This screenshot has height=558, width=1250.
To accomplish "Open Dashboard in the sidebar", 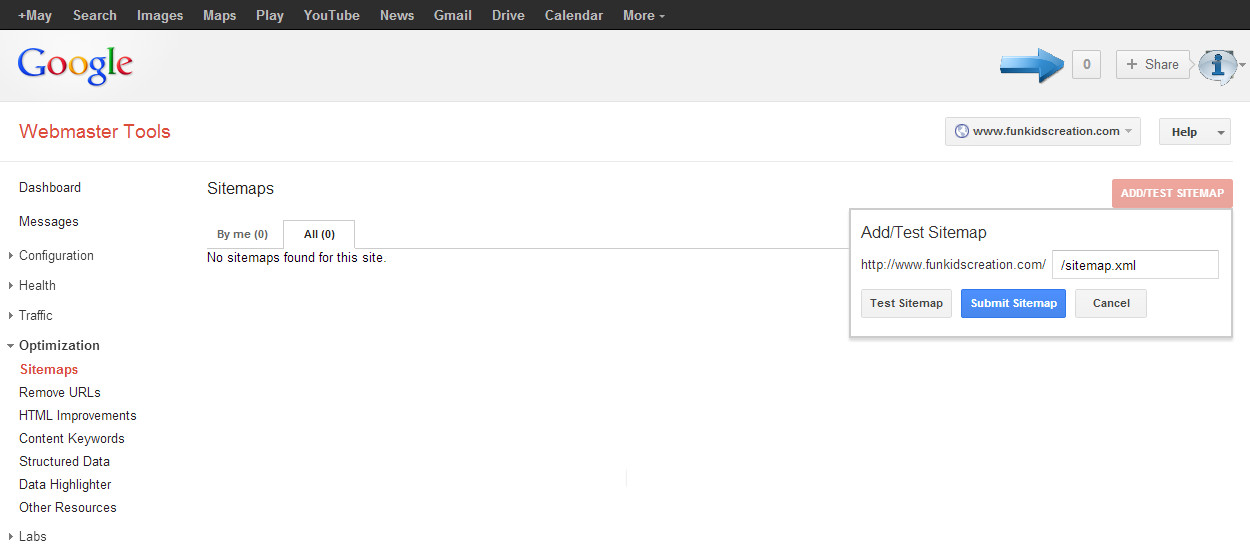I will [50, 187].
